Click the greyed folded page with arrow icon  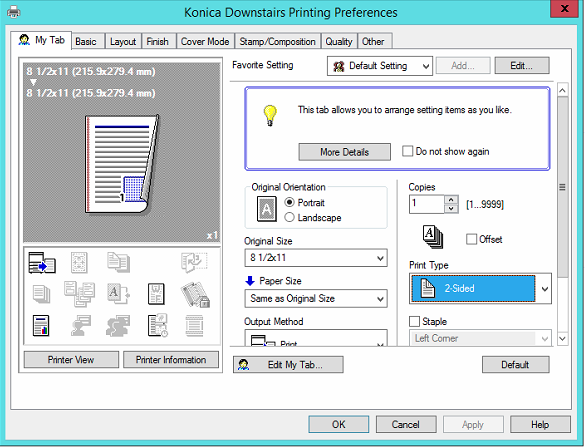pos(194,262)
